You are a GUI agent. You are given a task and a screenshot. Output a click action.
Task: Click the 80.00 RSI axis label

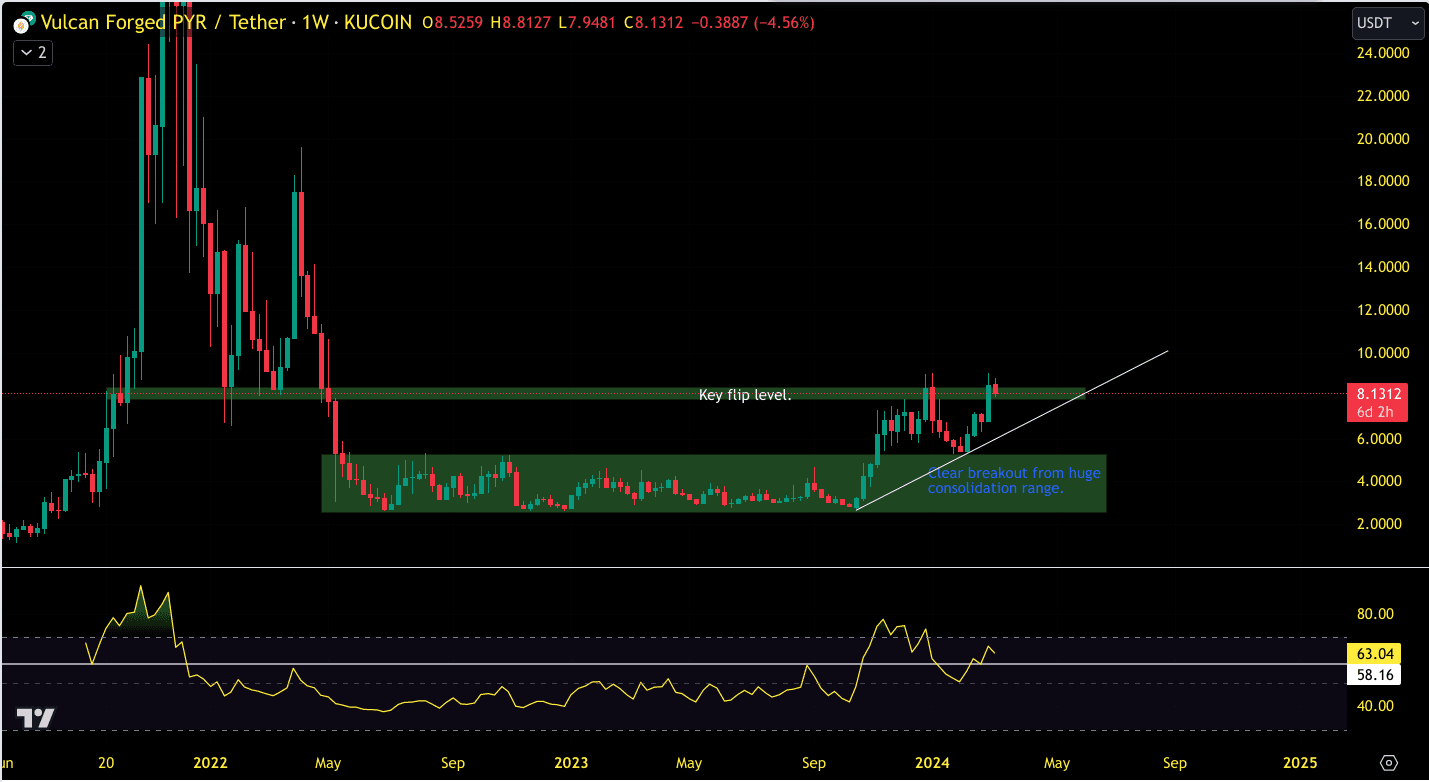tap(1375, 614)
